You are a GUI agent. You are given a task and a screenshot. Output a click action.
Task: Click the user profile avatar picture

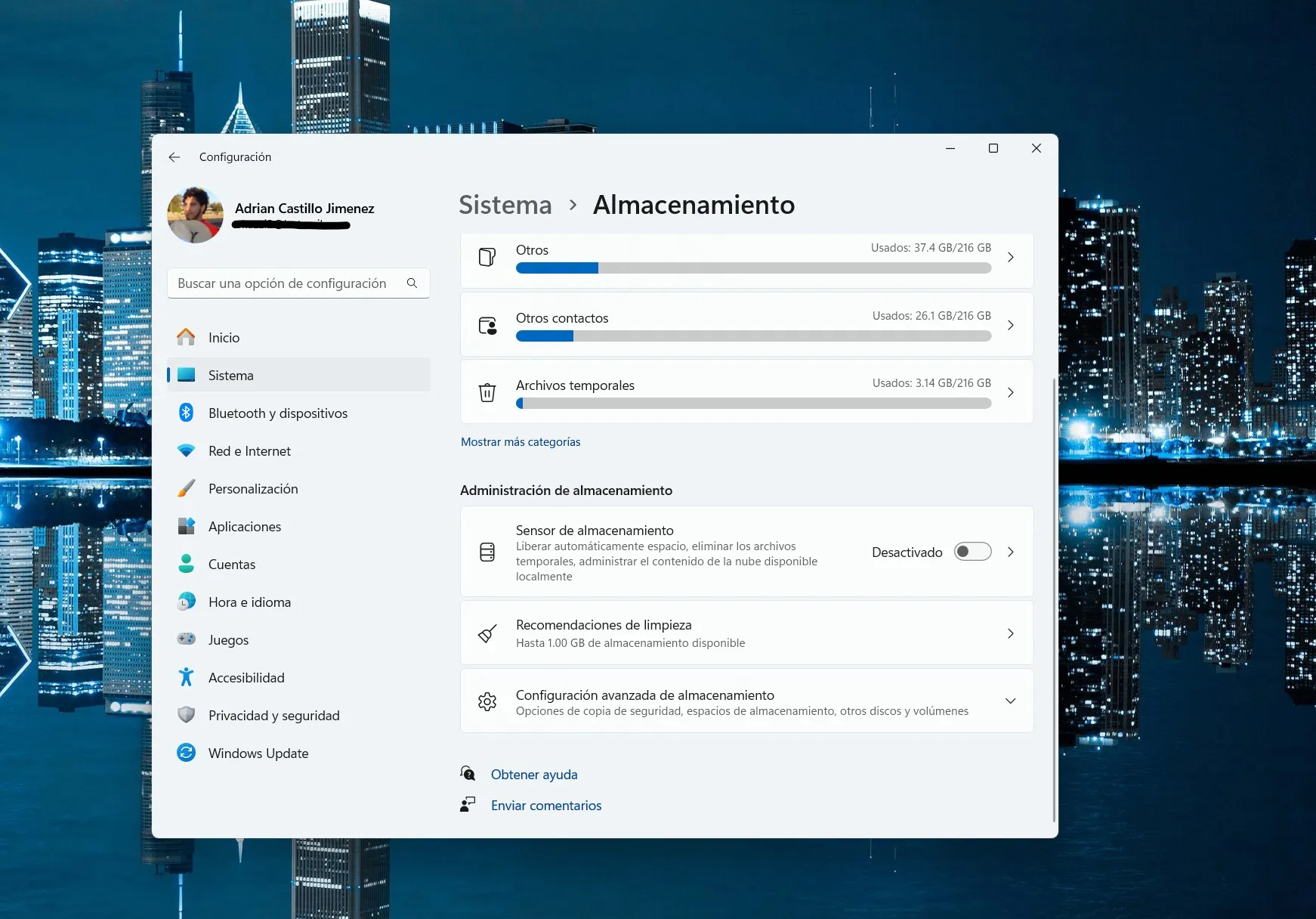195,215
